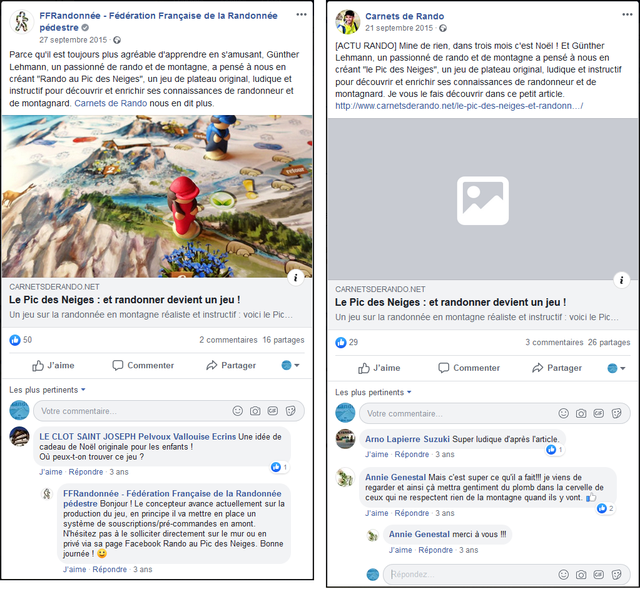Expand Les plus pertinents sort on Carnets de Rando post
The image size is (640, 589).
pos(373,392)
